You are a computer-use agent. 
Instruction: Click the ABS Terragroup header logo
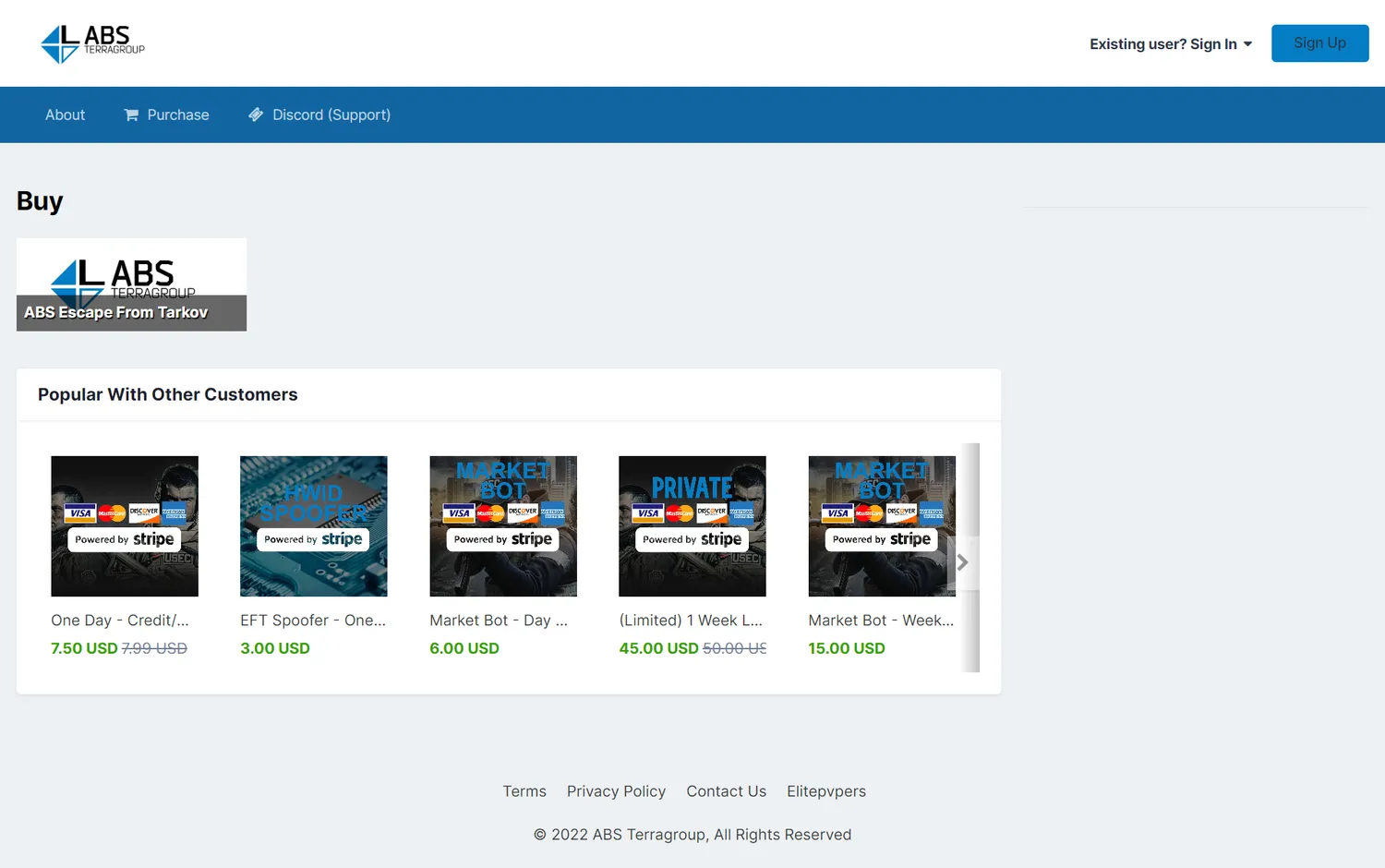point(93,43)
